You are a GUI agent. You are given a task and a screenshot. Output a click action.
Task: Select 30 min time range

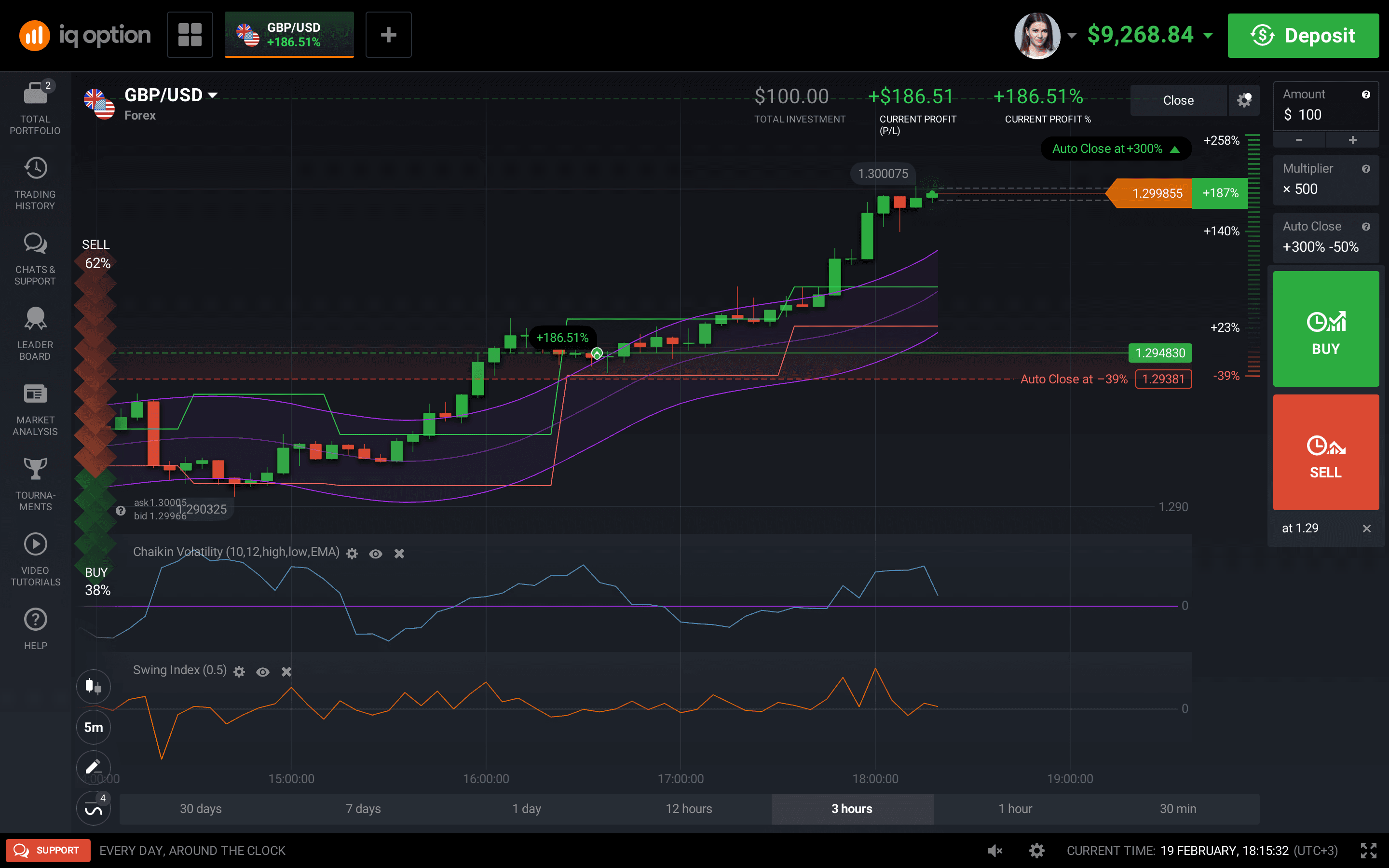point(1178,808)
